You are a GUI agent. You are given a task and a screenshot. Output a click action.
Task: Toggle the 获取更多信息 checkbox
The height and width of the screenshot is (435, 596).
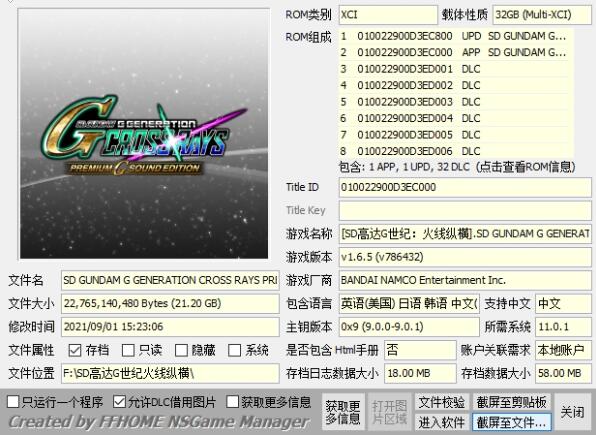(x=232, y=402)
